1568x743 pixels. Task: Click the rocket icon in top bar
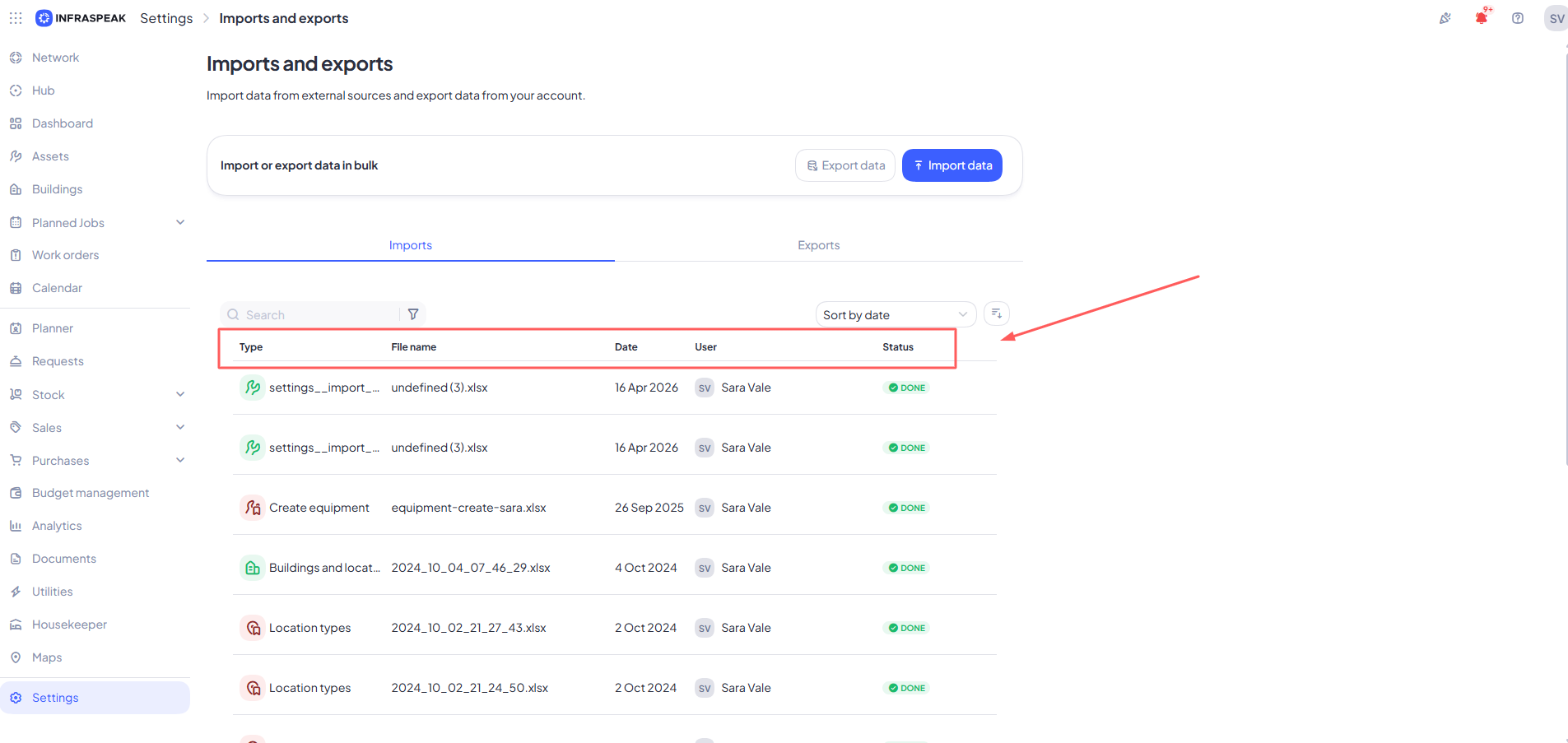(1445, 18)
